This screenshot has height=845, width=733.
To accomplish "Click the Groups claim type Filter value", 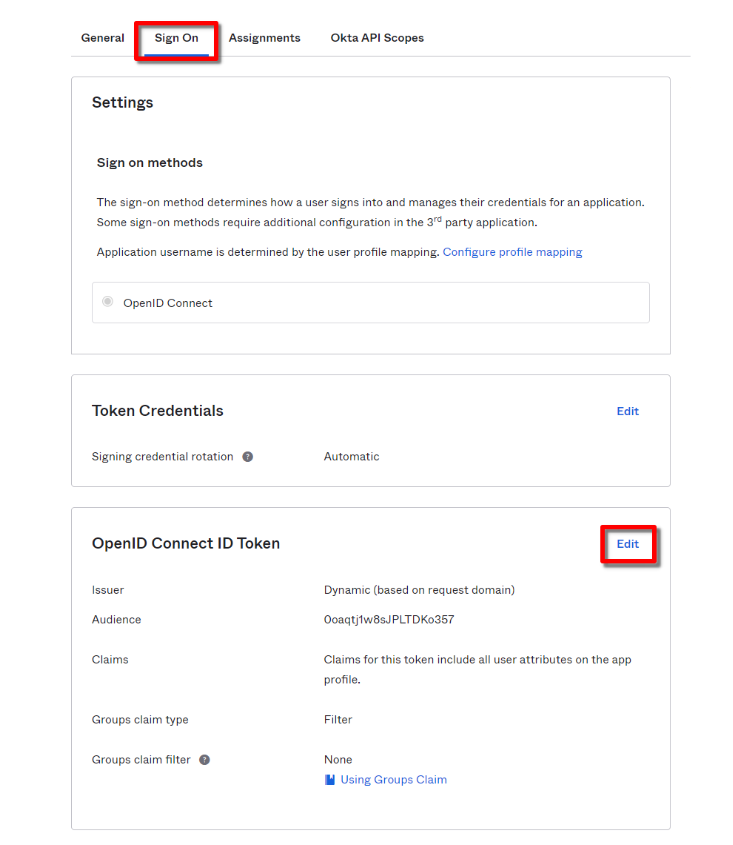I will (x=338, y=720).
